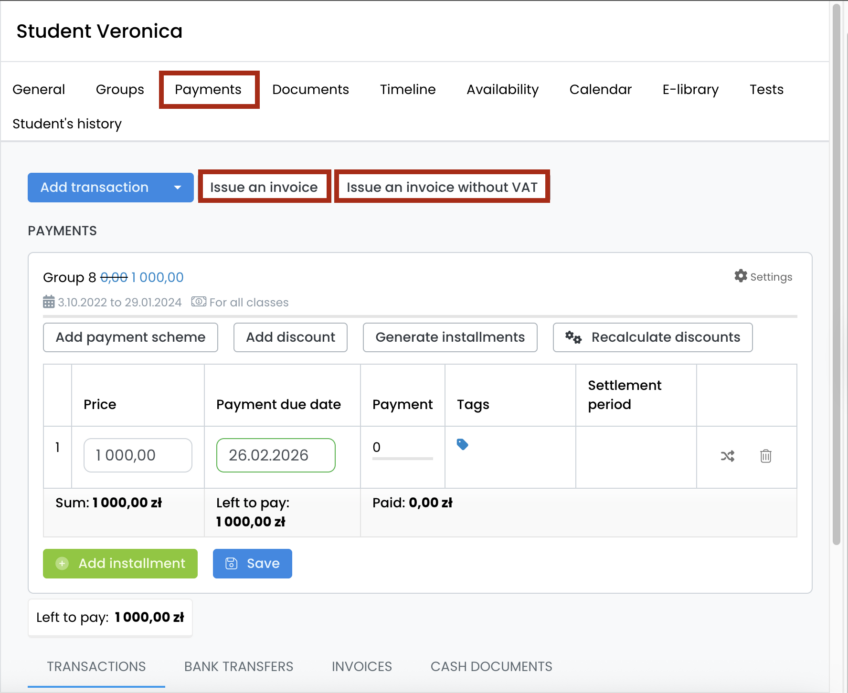848x693 pixels.
Task: Click the shuffle arrows icon in installment row
Action: (727, 456)
